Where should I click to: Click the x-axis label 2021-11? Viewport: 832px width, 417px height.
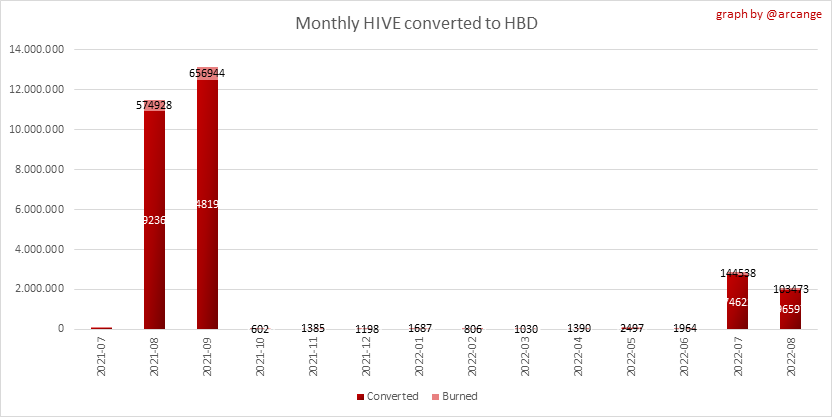pos(314,357)
